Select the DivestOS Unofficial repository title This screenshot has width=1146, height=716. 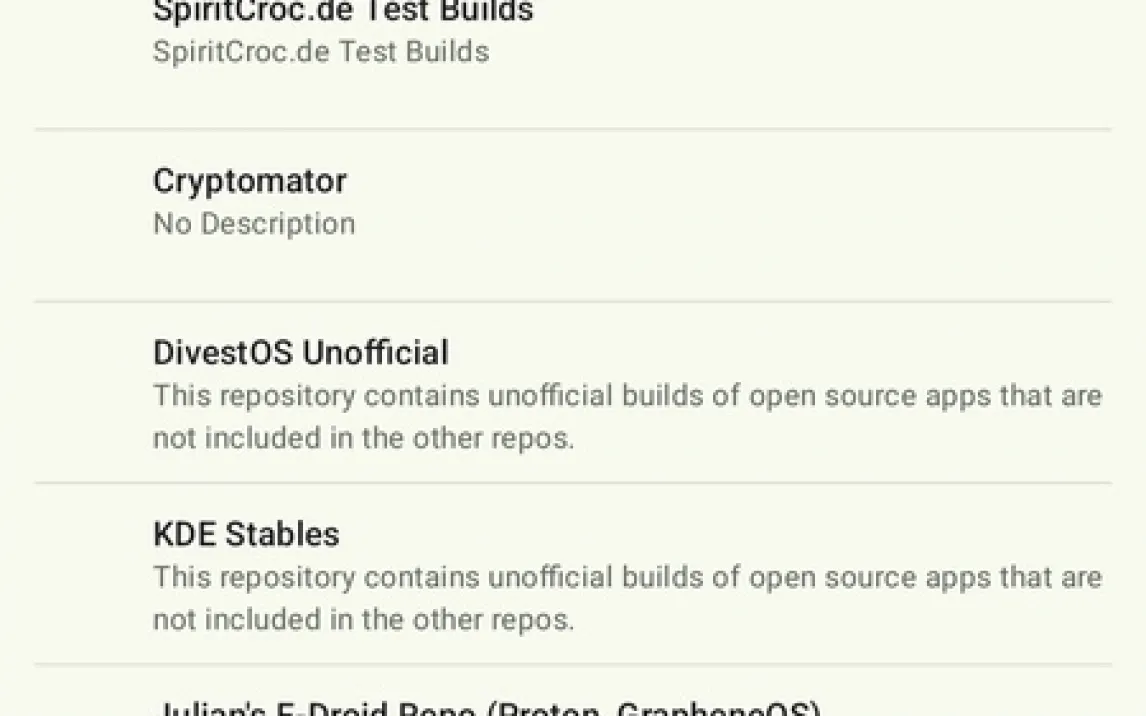(x=301, y=352)
